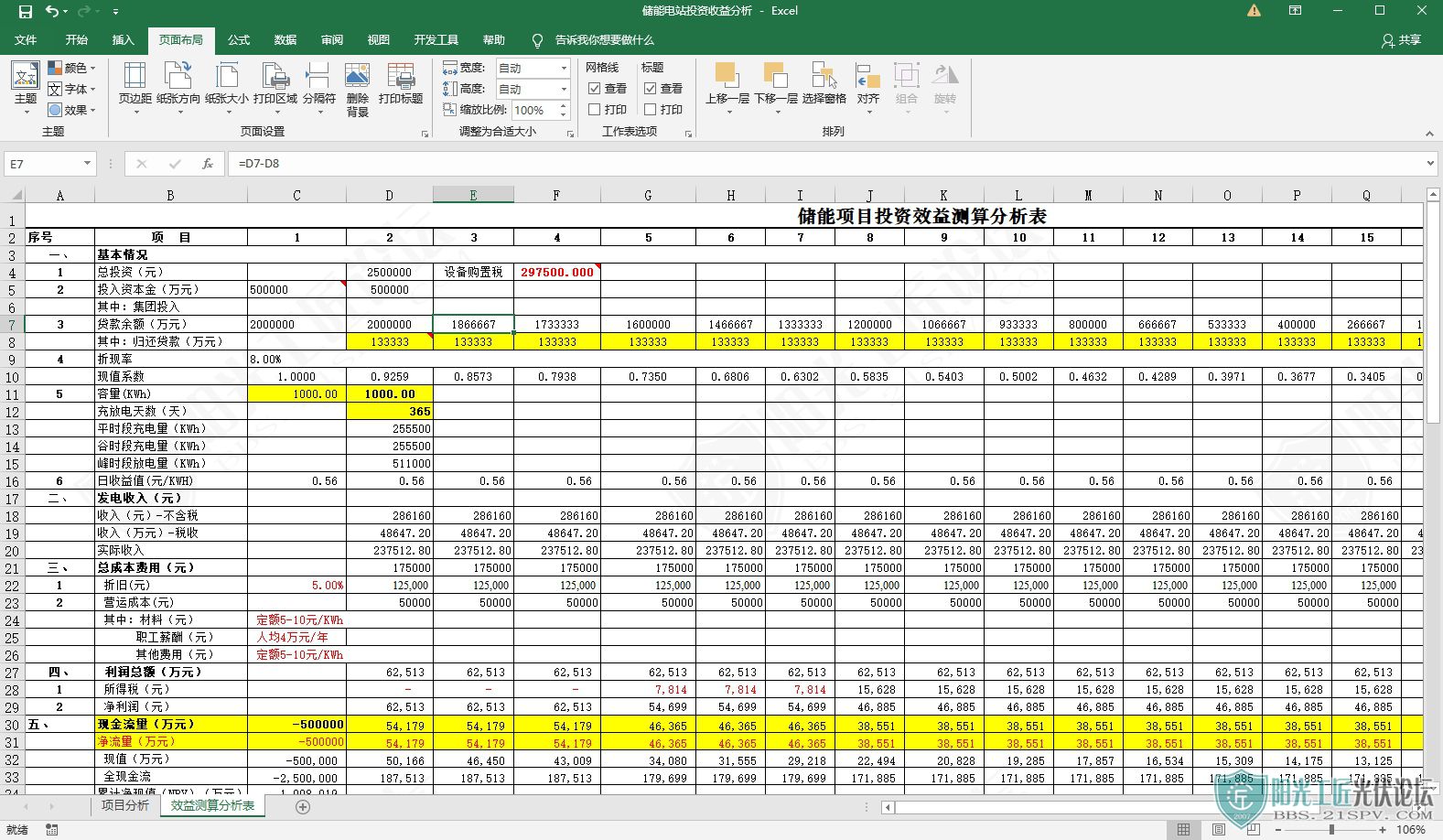Open Align (对齐) menu
Image resolution: width=1443 pixels, height=840 pixels.
(x=868, y=89)
